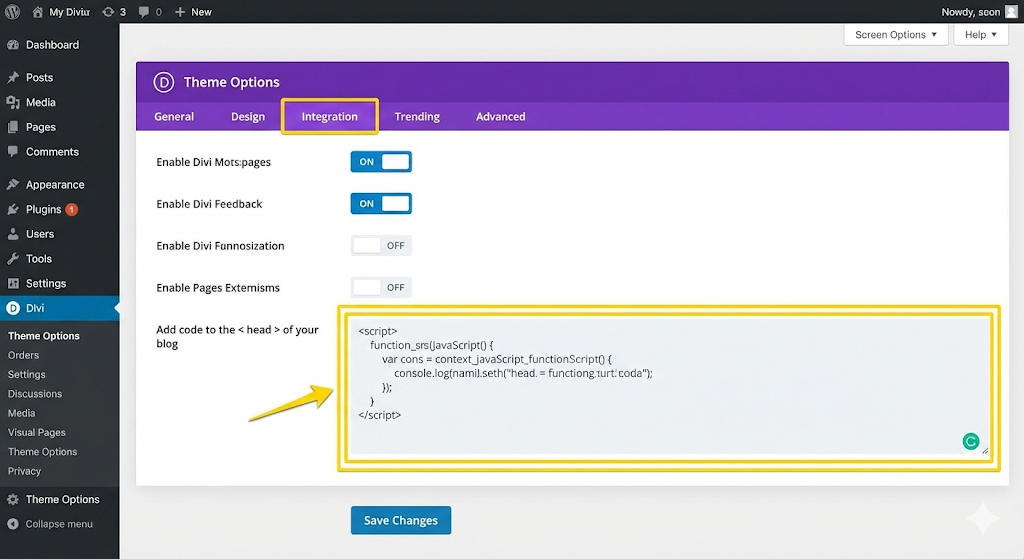Click the green Grammarly icon in code box
This screenshot has width=1024, height=559.
click(970, 441)
